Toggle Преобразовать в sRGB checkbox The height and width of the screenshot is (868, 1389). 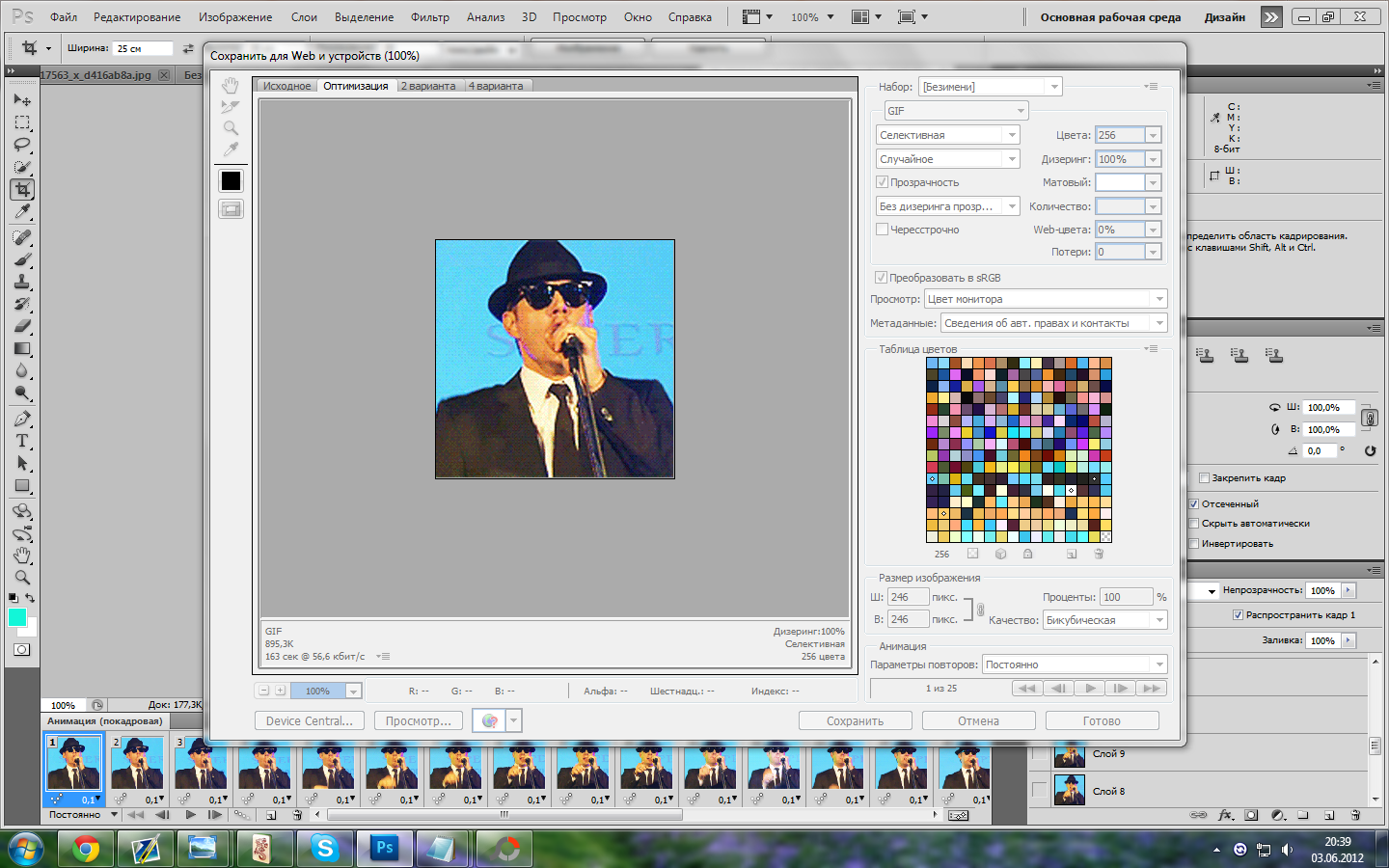click(x=881, y=278)
